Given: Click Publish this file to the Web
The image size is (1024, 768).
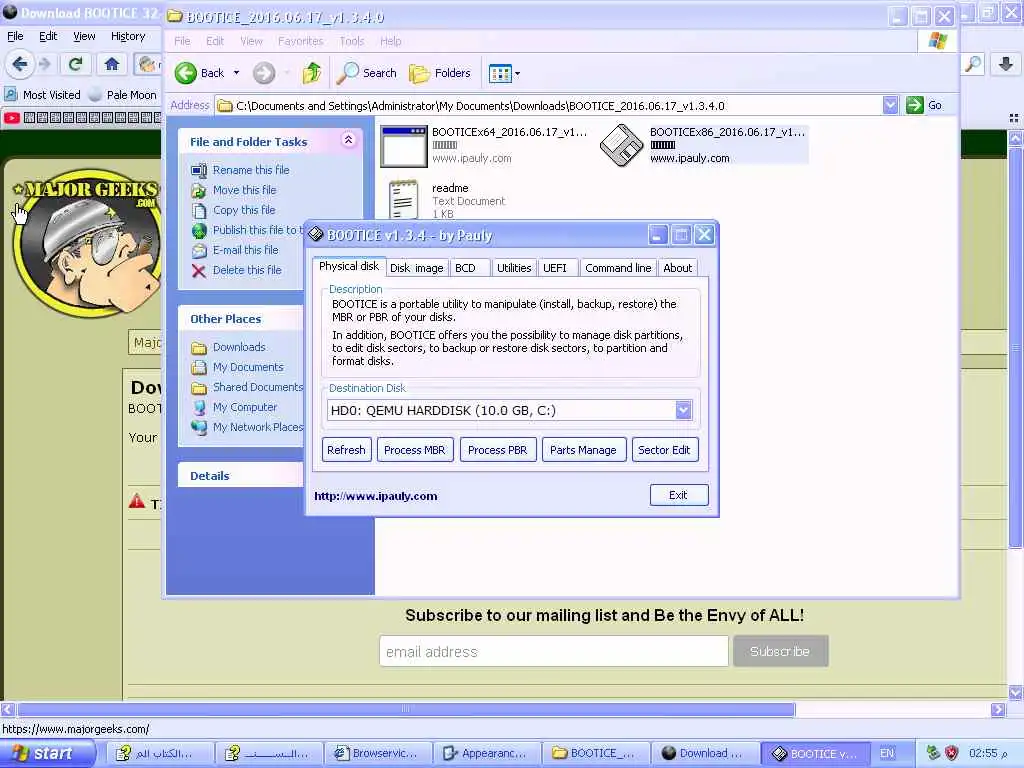Looking at the screenshot, I should [x=258, y=230].
